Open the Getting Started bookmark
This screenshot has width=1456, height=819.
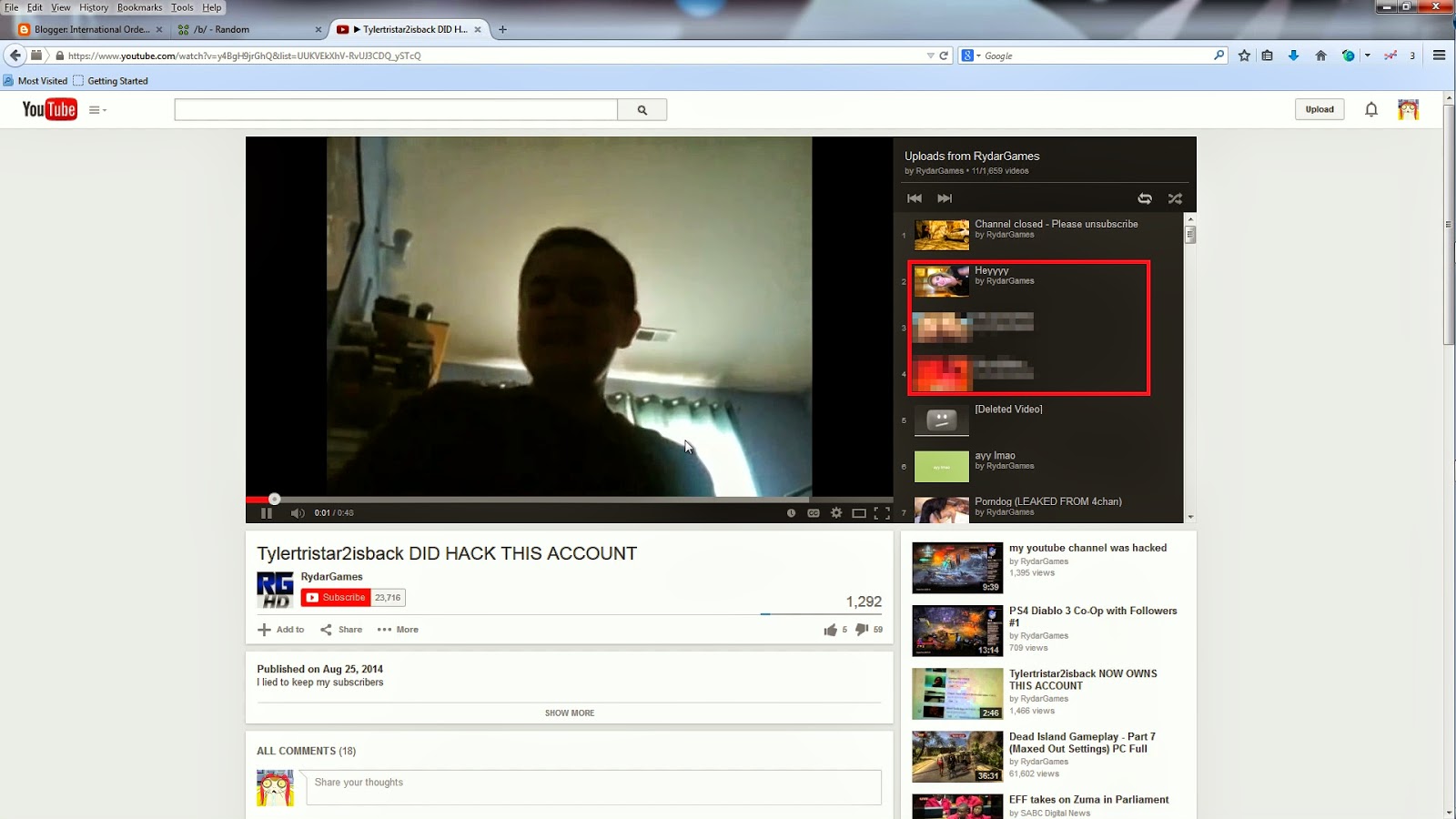click(x=110, y=81)
